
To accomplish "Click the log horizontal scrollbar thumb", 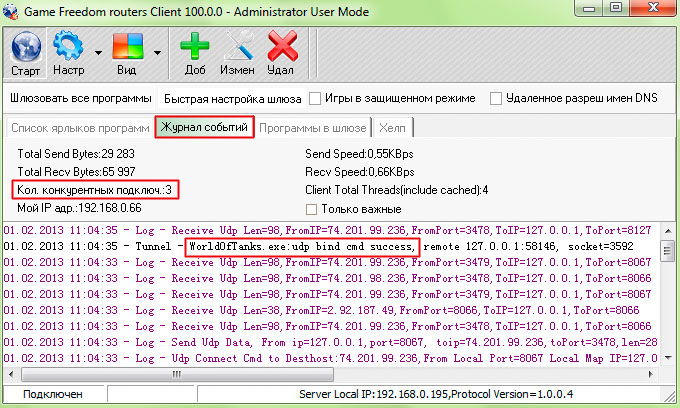I will tap(177, 374).
